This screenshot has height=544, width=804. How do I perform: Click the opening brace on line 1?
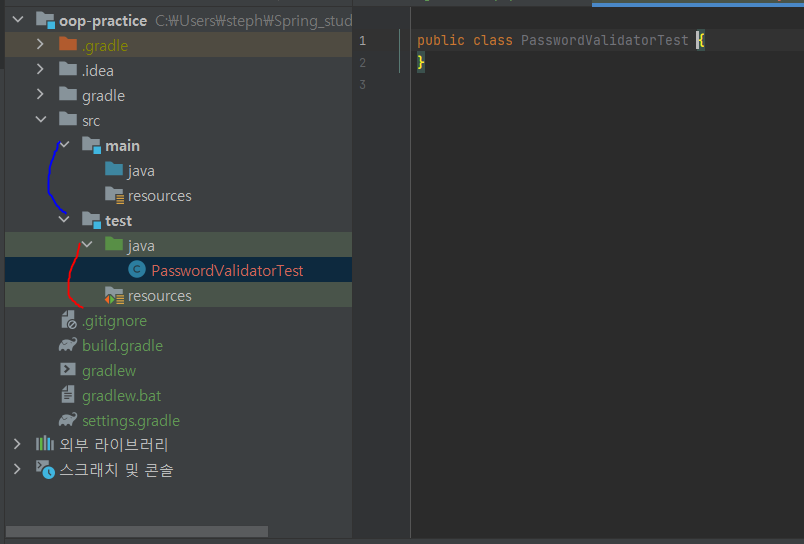[700, 41]
